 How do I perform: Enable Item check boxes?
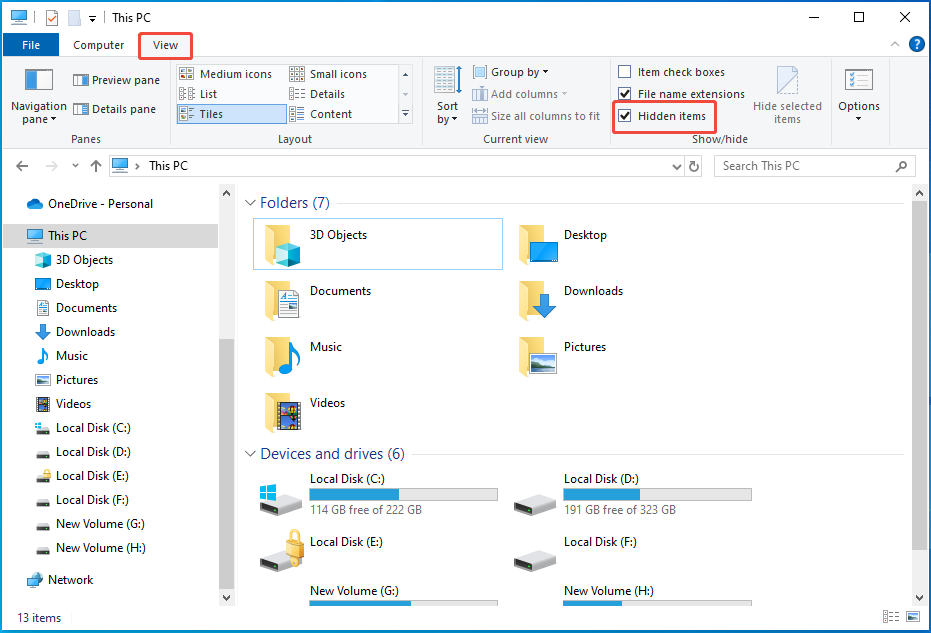[x=626, y=72]
